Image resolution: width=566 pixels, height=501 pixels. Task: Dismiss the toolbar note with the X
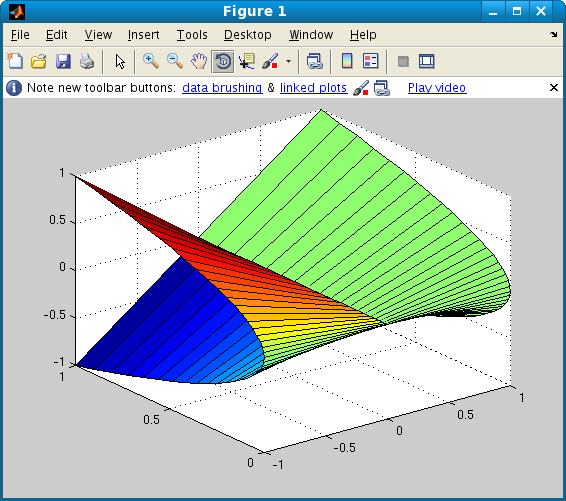click(x=554, y=88)
